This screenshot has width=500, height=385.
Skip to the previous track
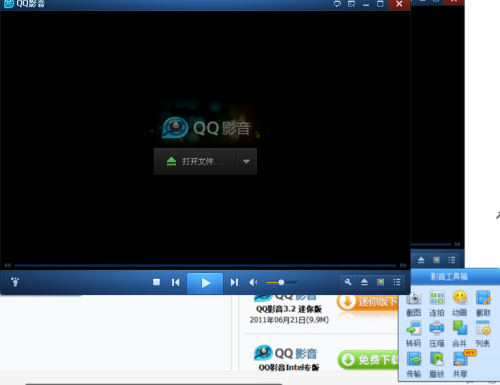tap(176, 283)
